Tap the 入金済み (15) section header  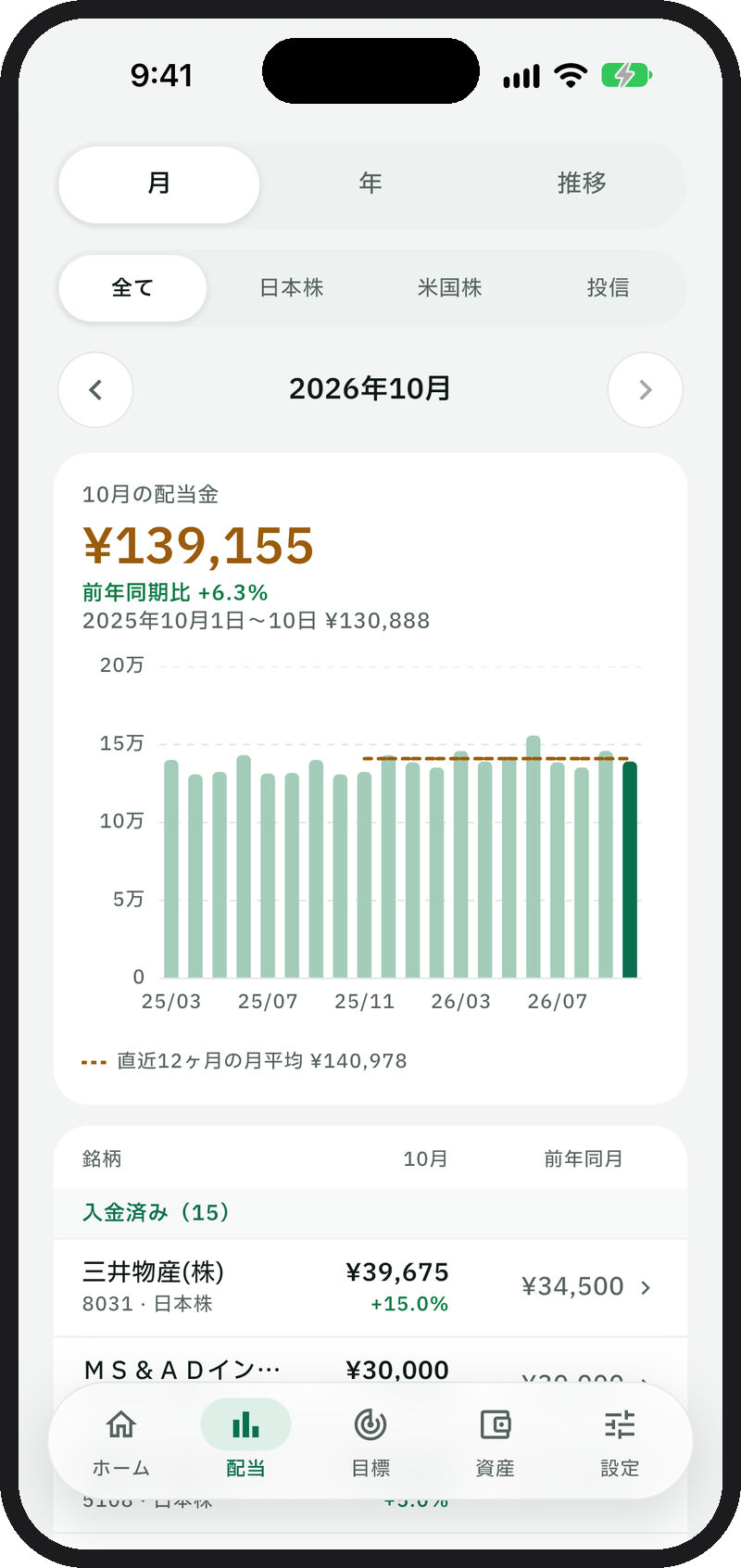tap(370, 1213)
